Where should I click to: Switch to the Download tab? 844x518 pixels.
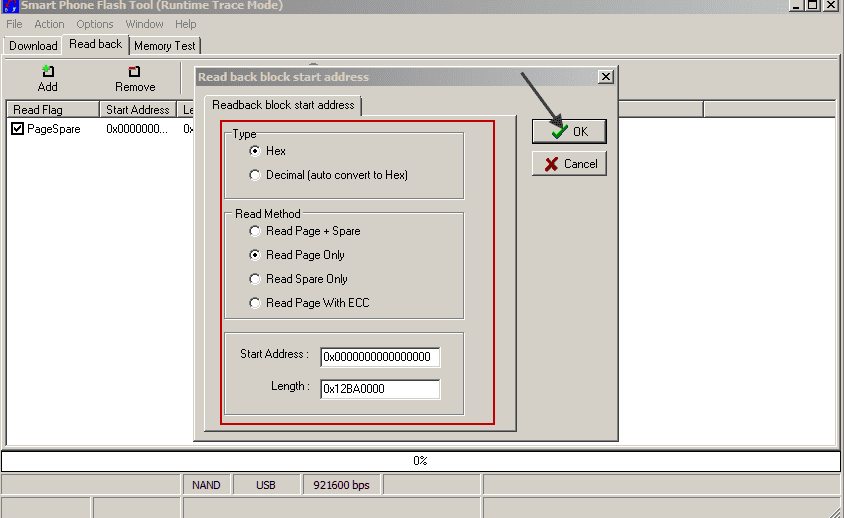click(33, 46)
